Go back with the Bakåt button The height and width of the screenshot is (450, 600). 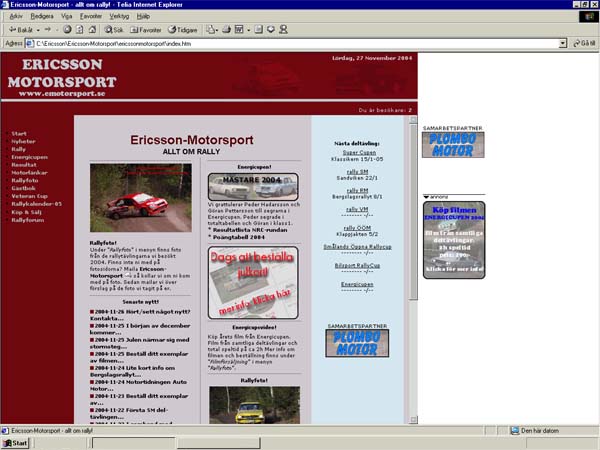click(x=21, y=29)
